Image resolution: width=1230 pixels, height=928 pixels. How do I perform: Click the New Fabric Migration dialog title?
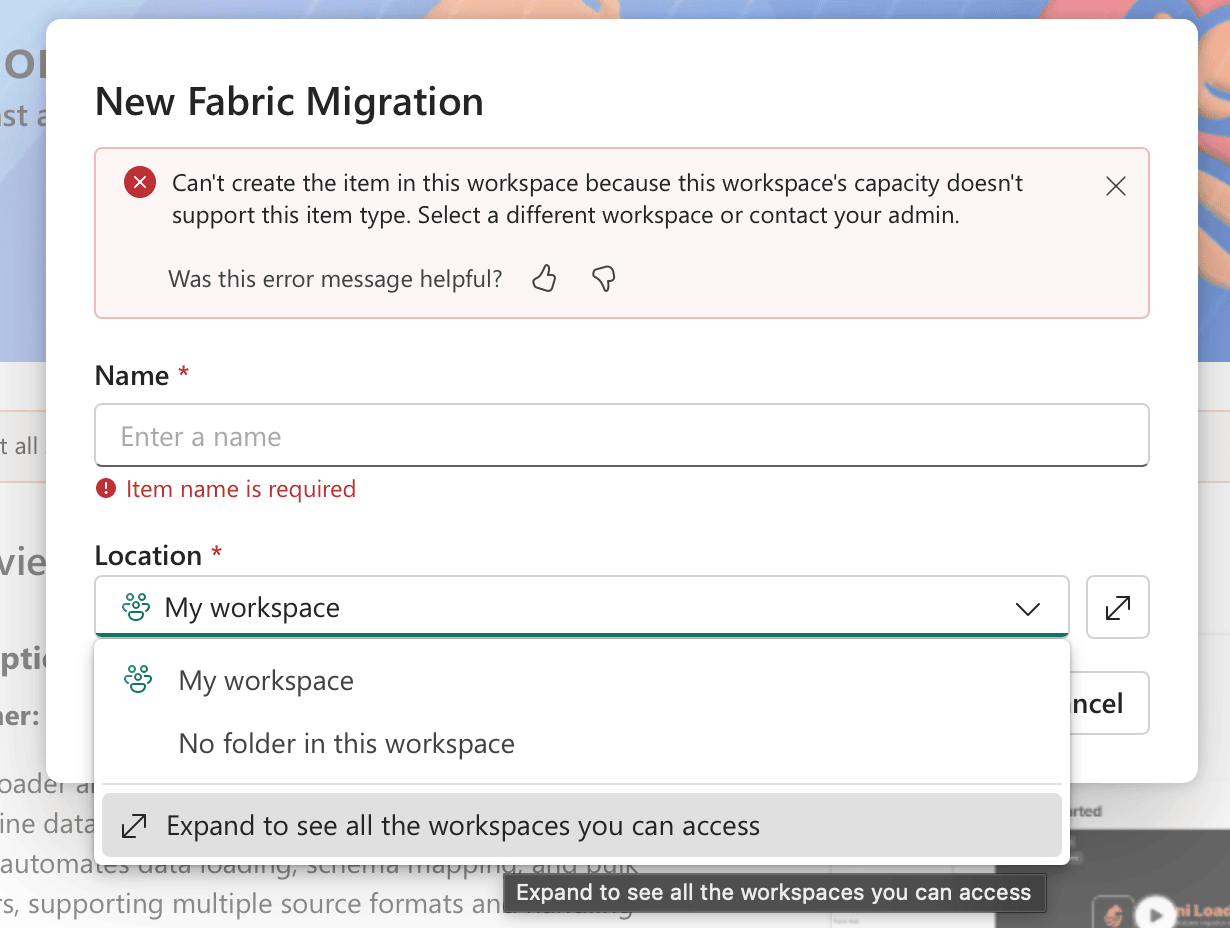click(289, 102)
